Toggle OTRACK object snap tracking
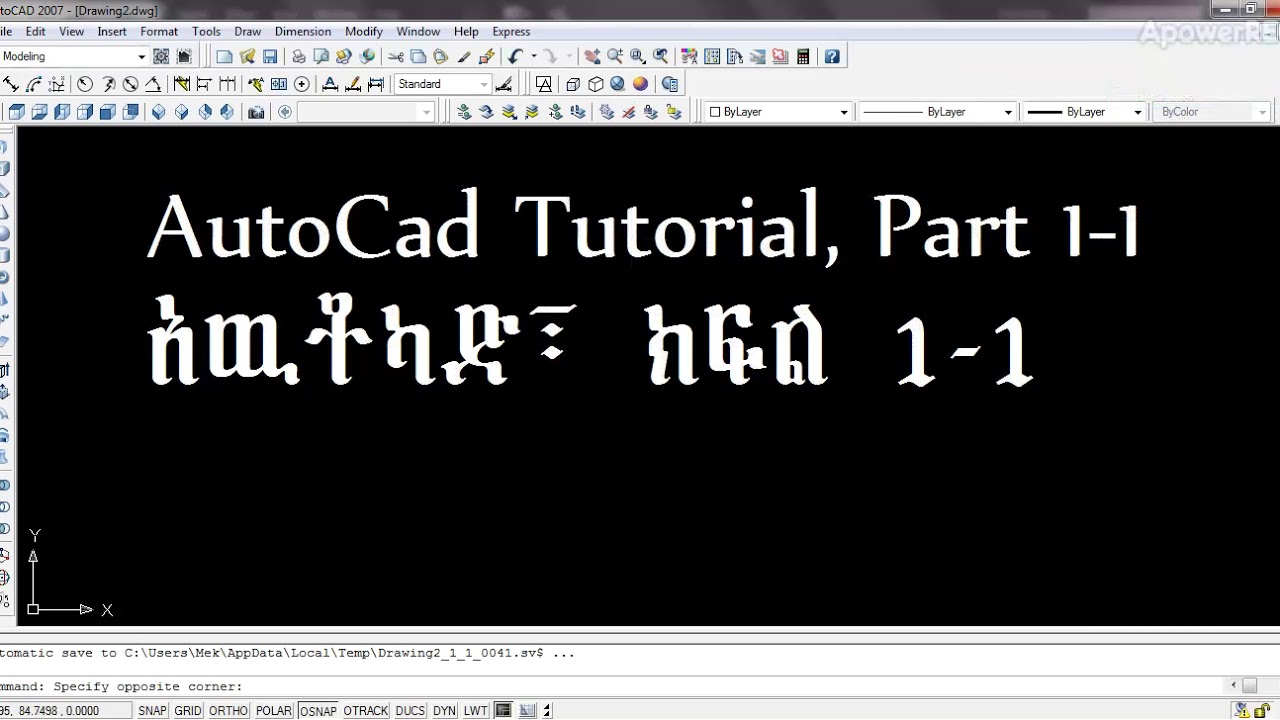1280x720 pixels. (x=365, y=711)
